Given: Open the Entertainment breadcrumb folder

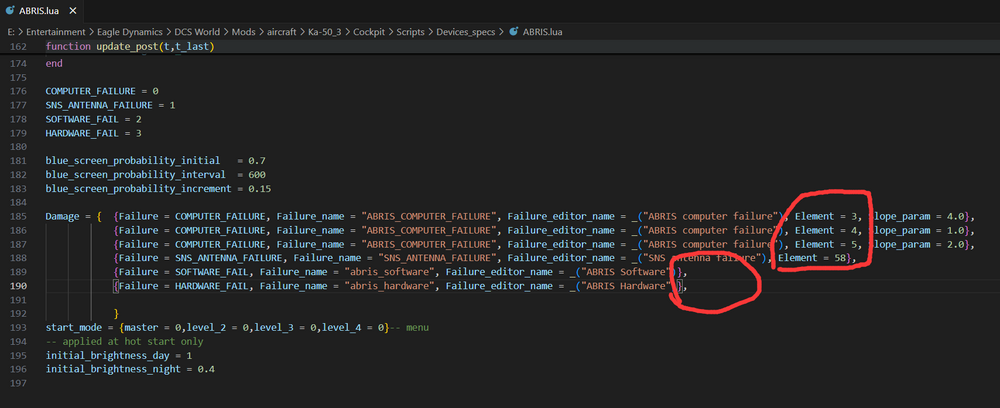Looking at the screenshot, I should tap(55, 32).
